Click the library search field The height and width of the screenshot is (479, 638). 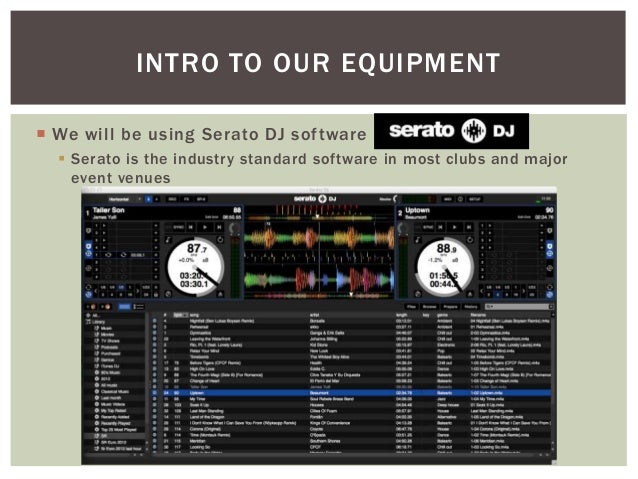coord(518,307)
